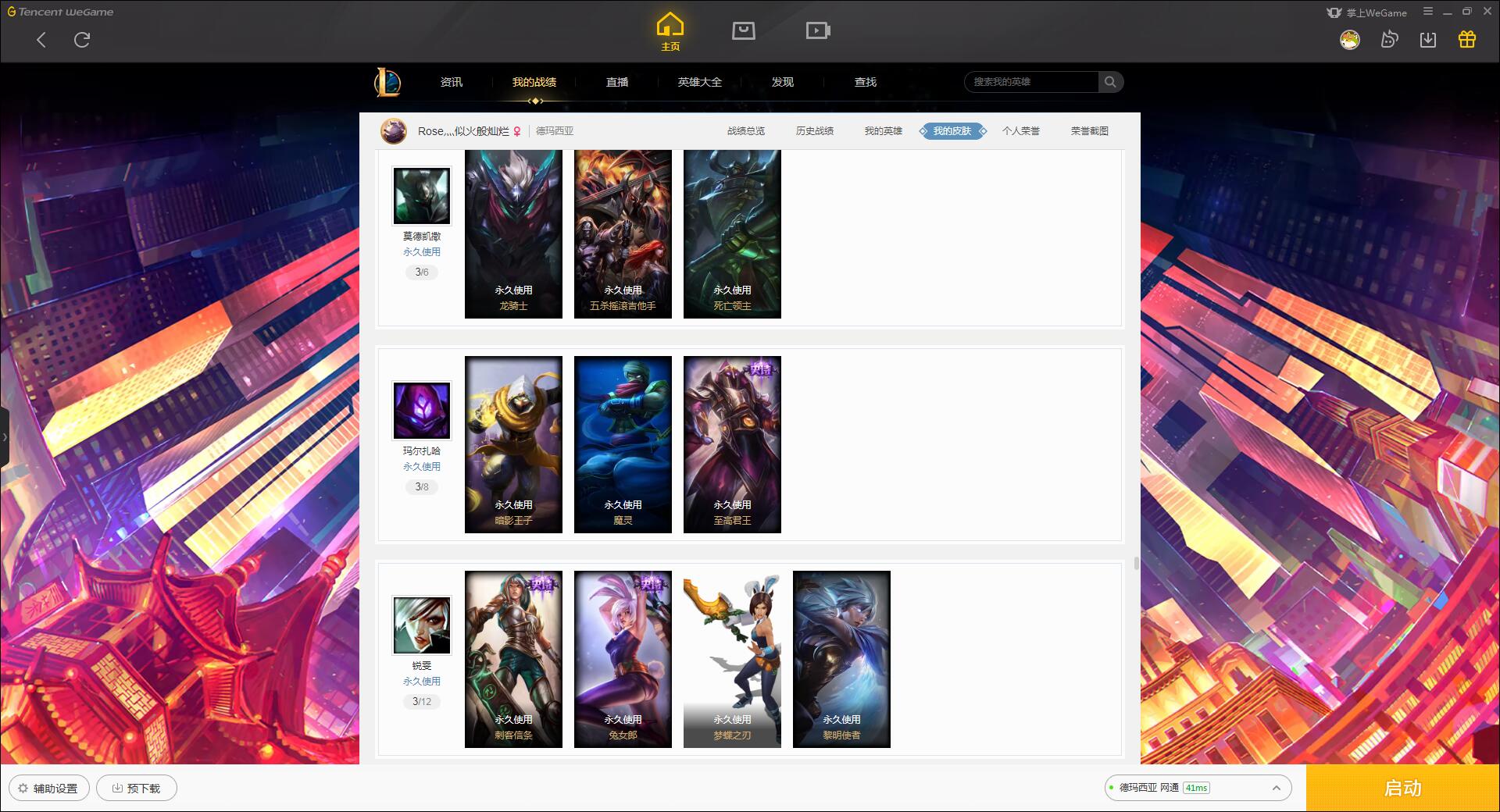Switch to 荣誉截图 sub-tab
The height and width of the screenshot is (812, 1500).
pos(1090,131)
